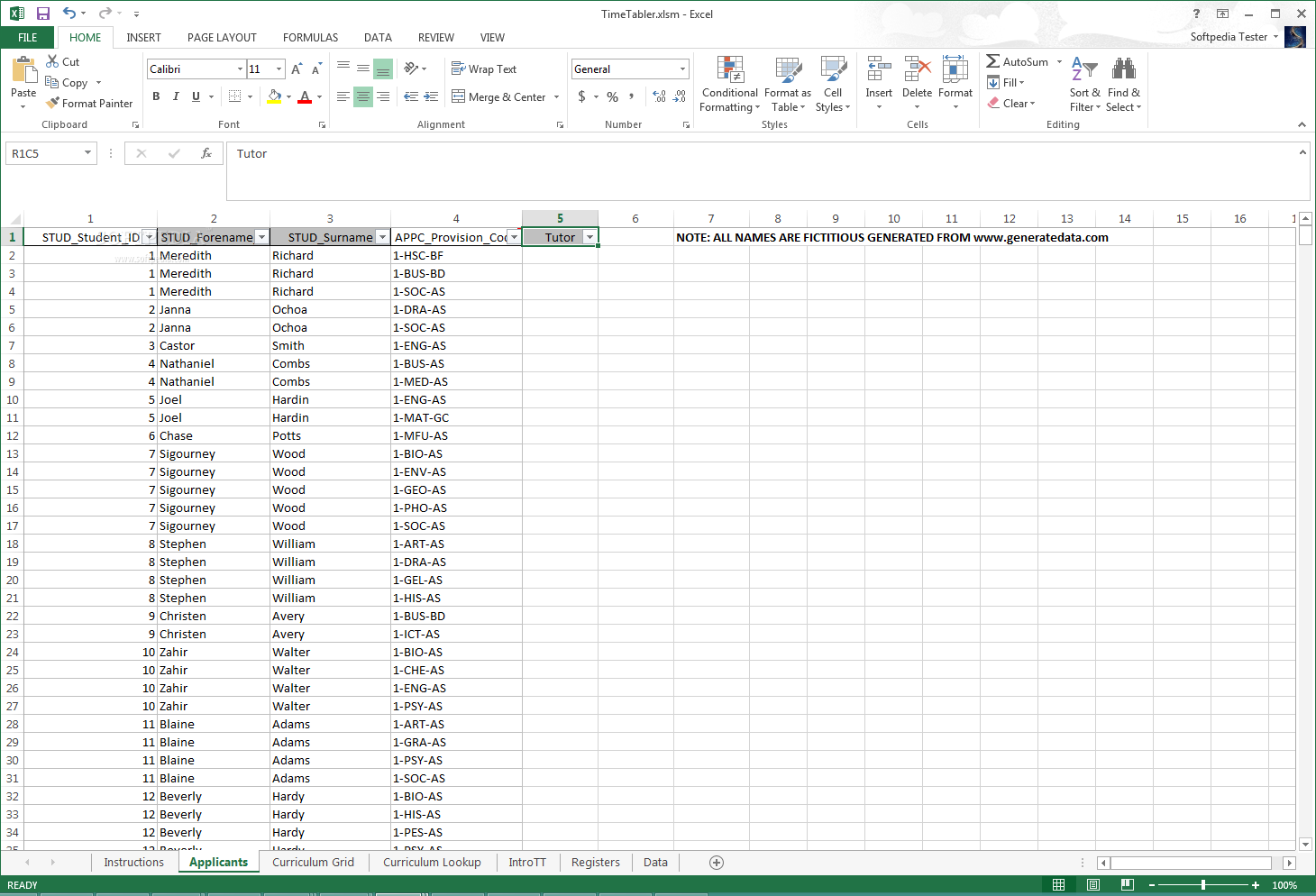Open Cell Styles gallery
The width and height of the screenshot is (1316, 896).
(833, 84)
